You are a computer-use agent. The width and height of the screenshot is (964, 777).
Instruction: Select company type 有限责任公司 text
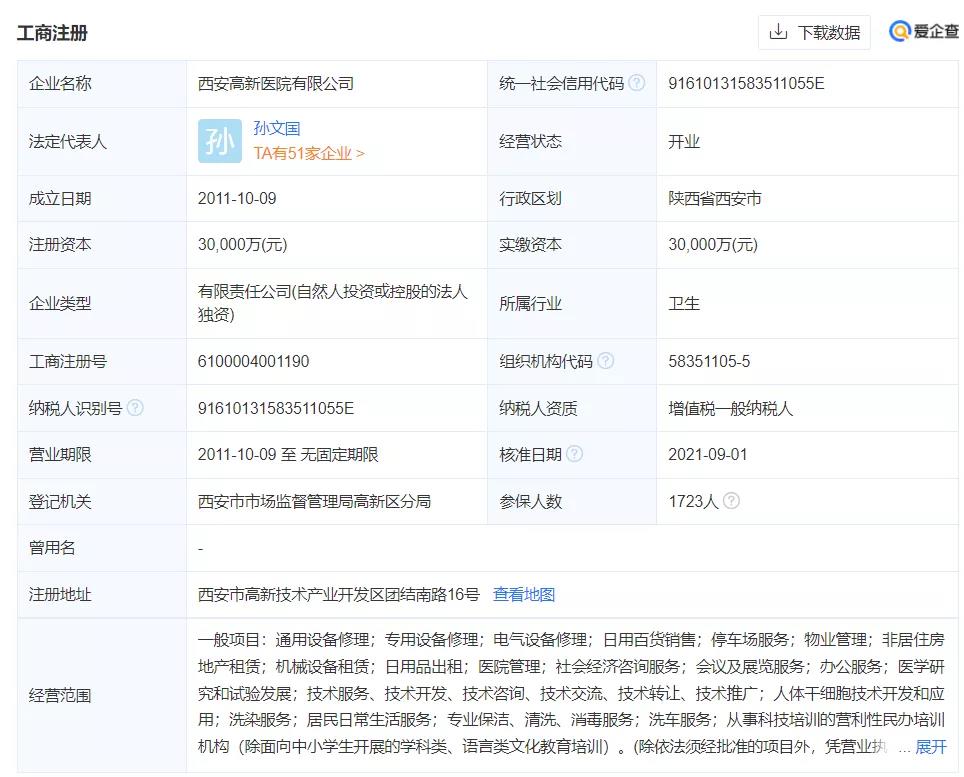point(333,303)
